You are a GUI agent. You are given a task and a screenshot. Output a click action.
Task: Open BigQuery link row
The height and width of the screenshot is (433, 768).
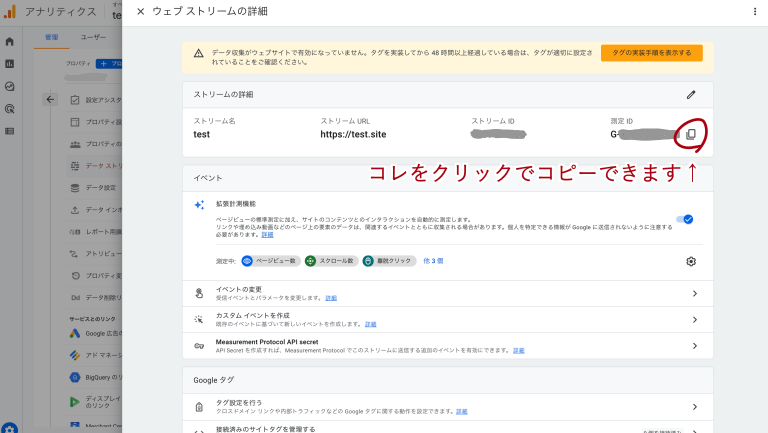[96, 377]
